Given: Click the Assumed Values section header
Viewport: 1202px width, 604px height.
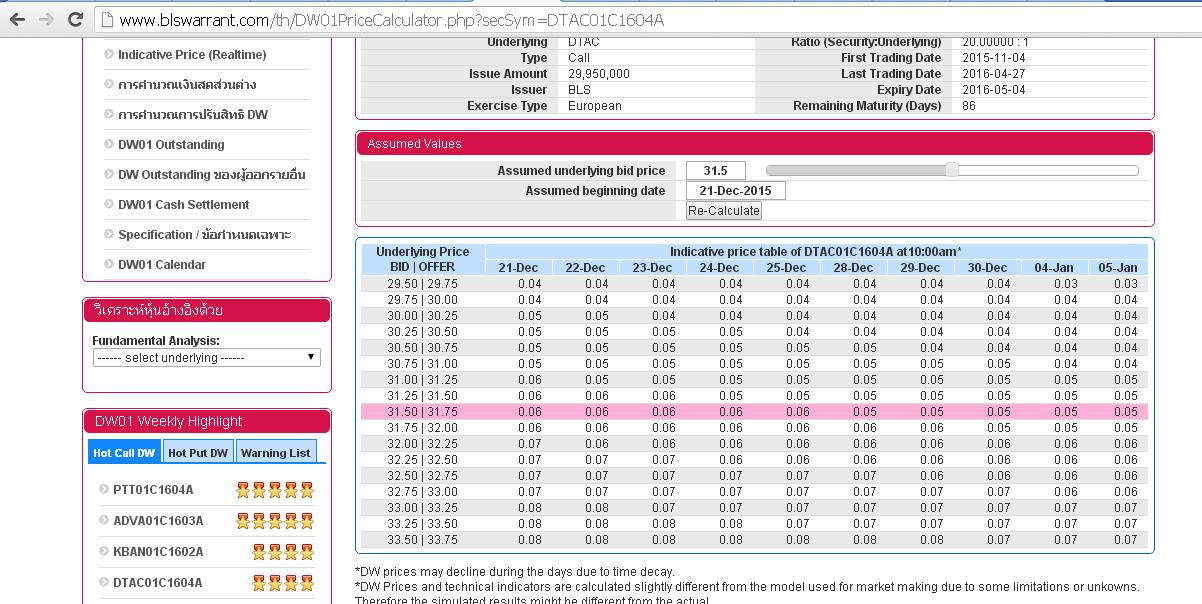Looking at the screenshot, I should click(x=755, y=143).
